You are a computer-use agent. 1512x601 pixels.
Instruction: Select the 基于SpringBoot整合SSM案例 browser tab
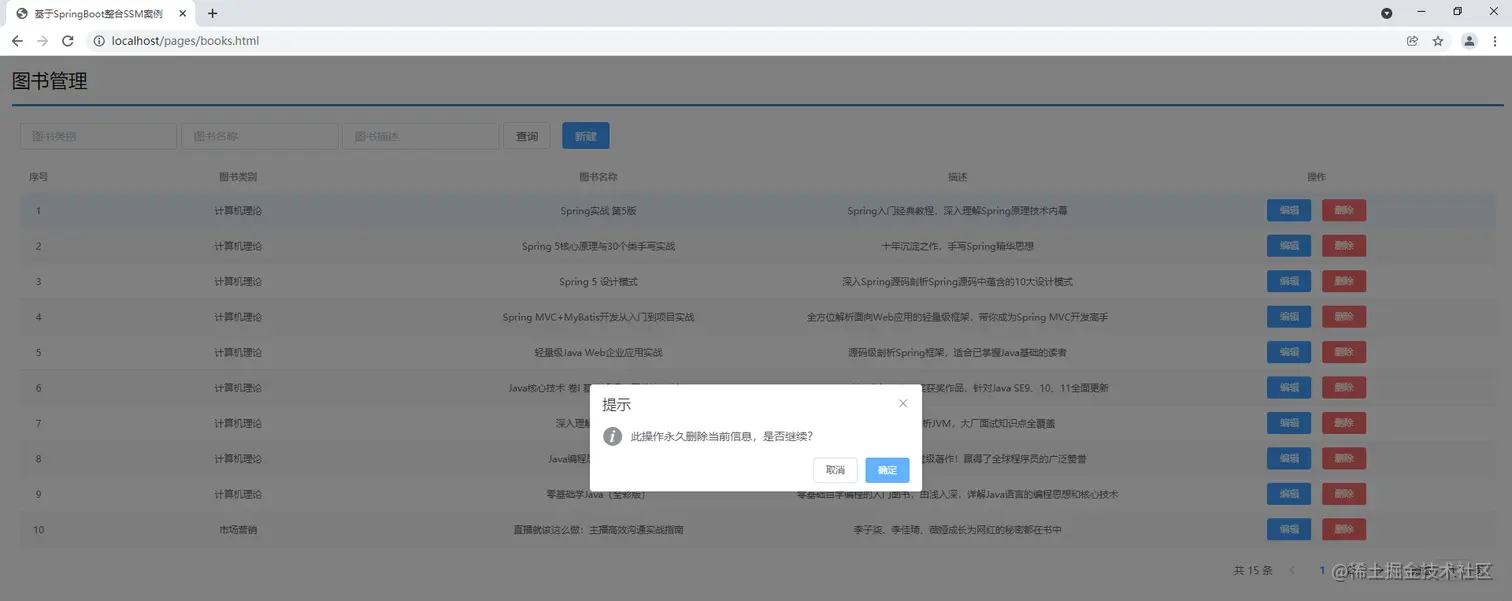click(100, 14)
